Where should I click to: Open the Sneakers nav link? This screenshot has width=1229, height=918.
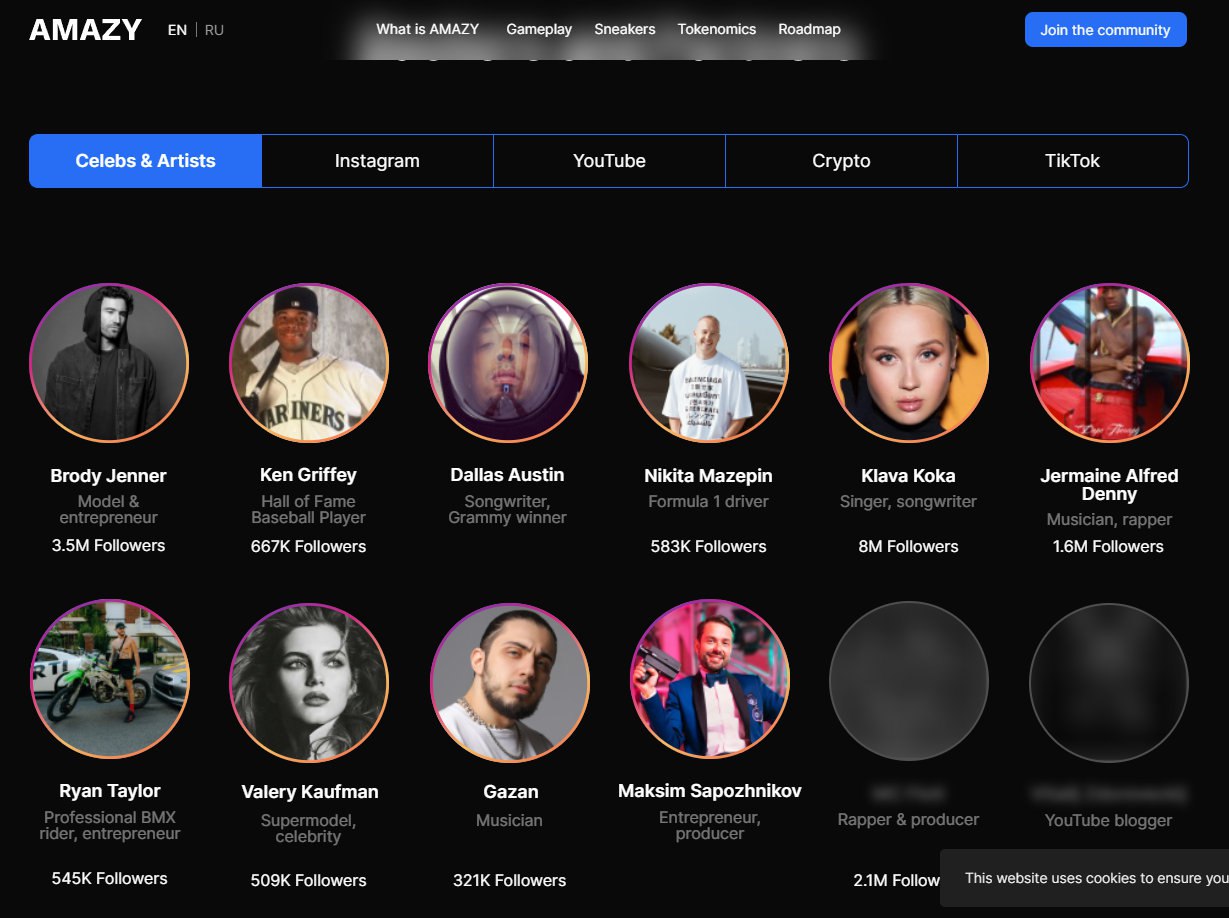625,29
